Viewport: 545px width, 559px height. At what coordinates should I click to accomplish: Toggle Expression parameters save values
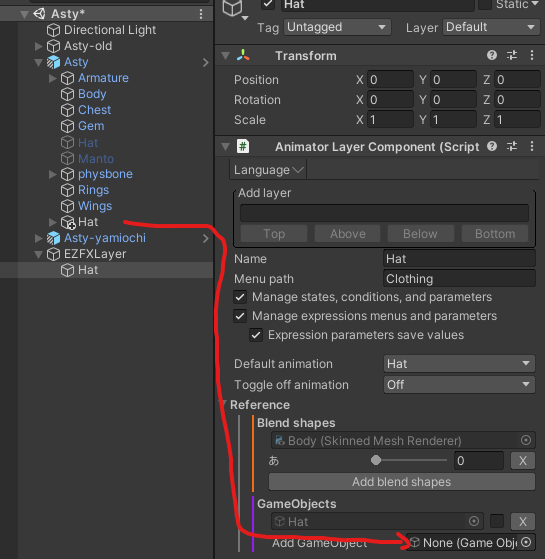pyautogui.click(x=256, y=335)
